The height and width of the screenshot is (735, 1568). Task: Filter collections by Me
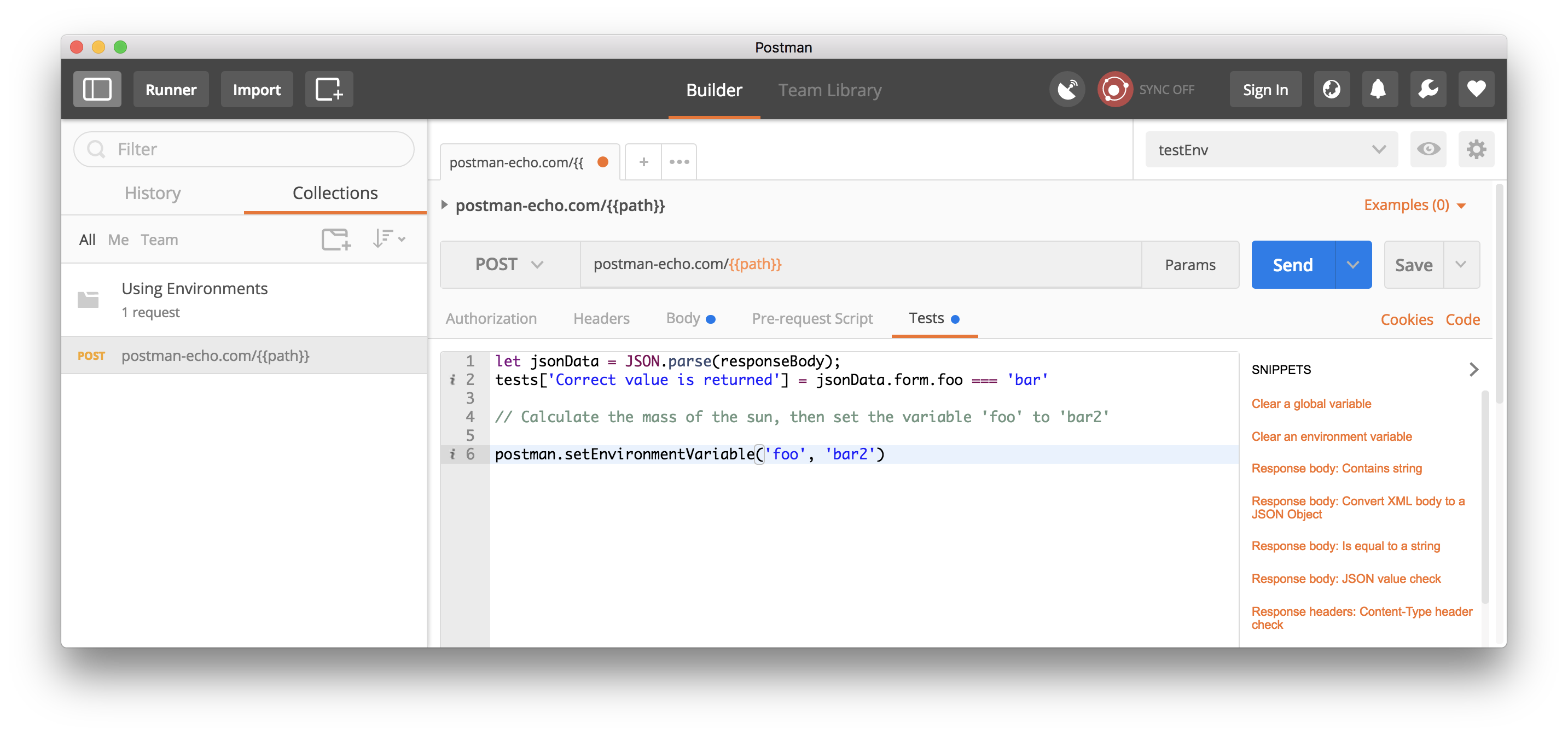pyautogui.click(x=118, y=240)
